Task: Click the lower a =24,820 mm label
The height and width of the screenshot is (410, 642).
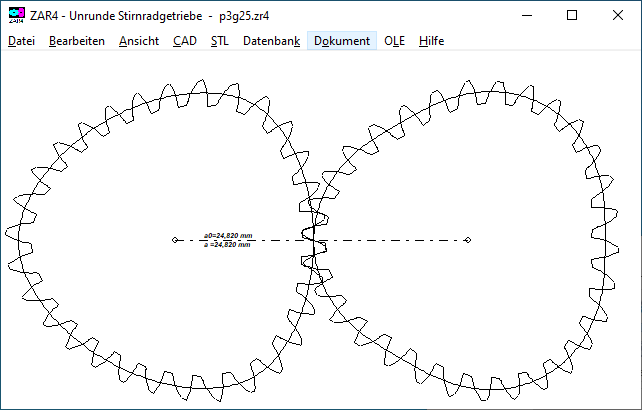Action: (x=227, y=244)
